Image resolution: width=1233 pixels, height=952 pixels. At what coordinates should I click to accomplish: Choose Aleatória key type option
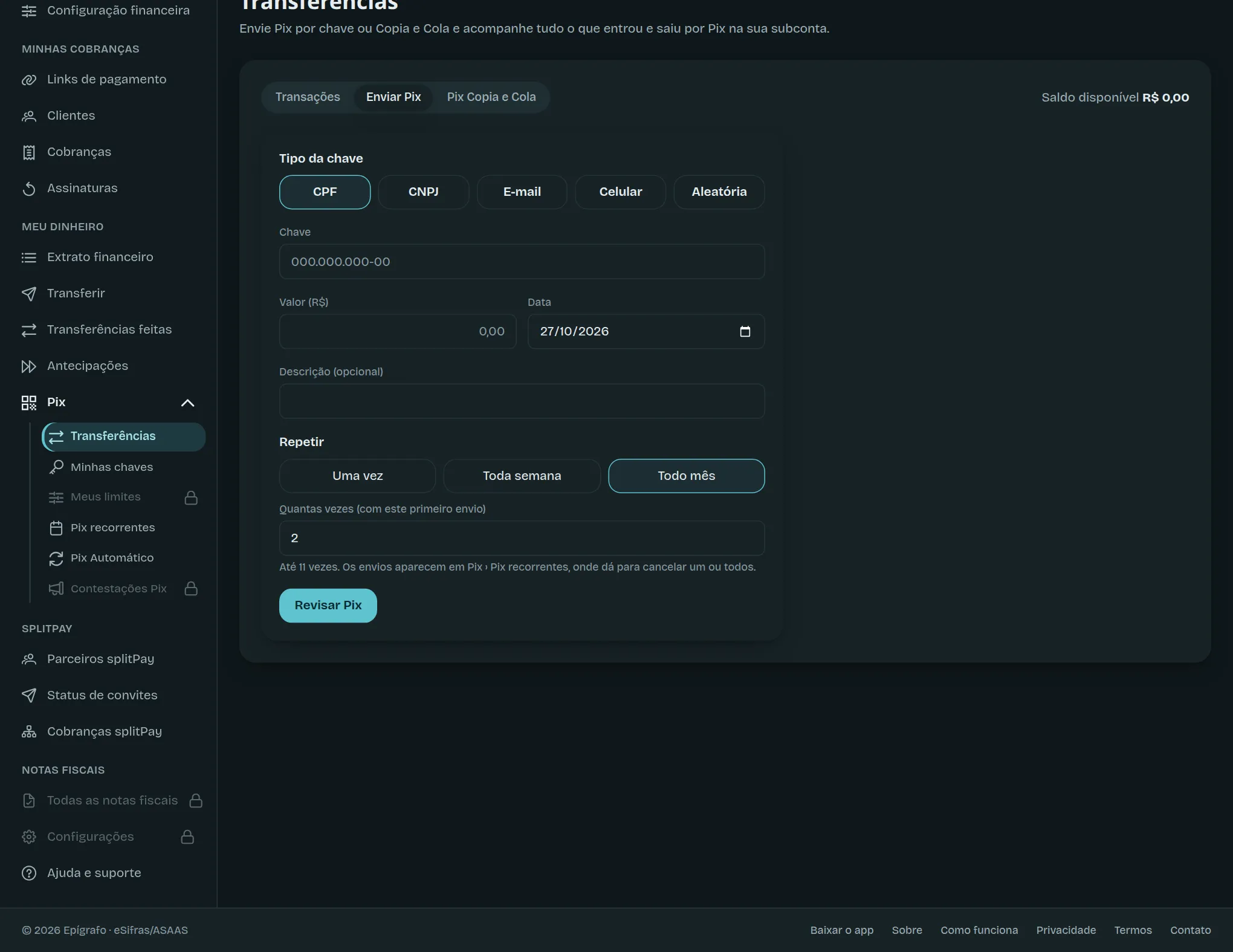pos(719,192)
